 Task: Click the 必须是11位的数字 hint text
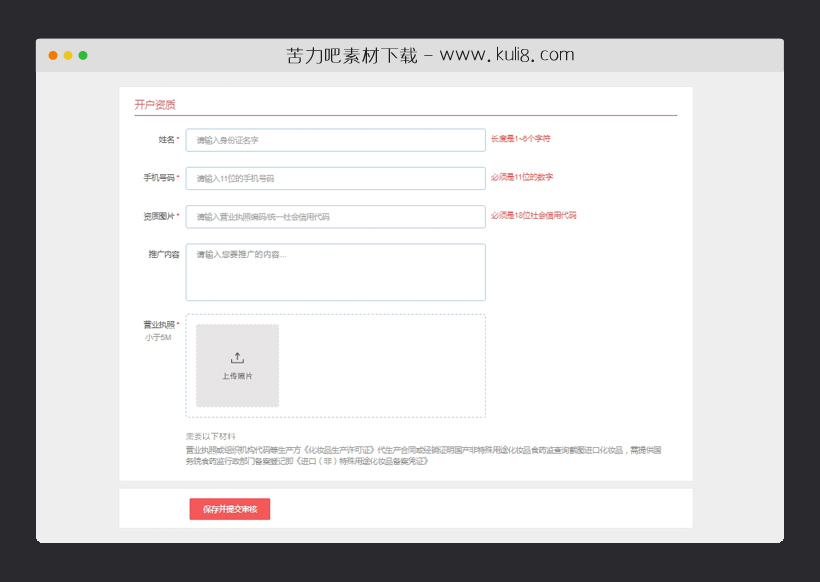(521, 178)
